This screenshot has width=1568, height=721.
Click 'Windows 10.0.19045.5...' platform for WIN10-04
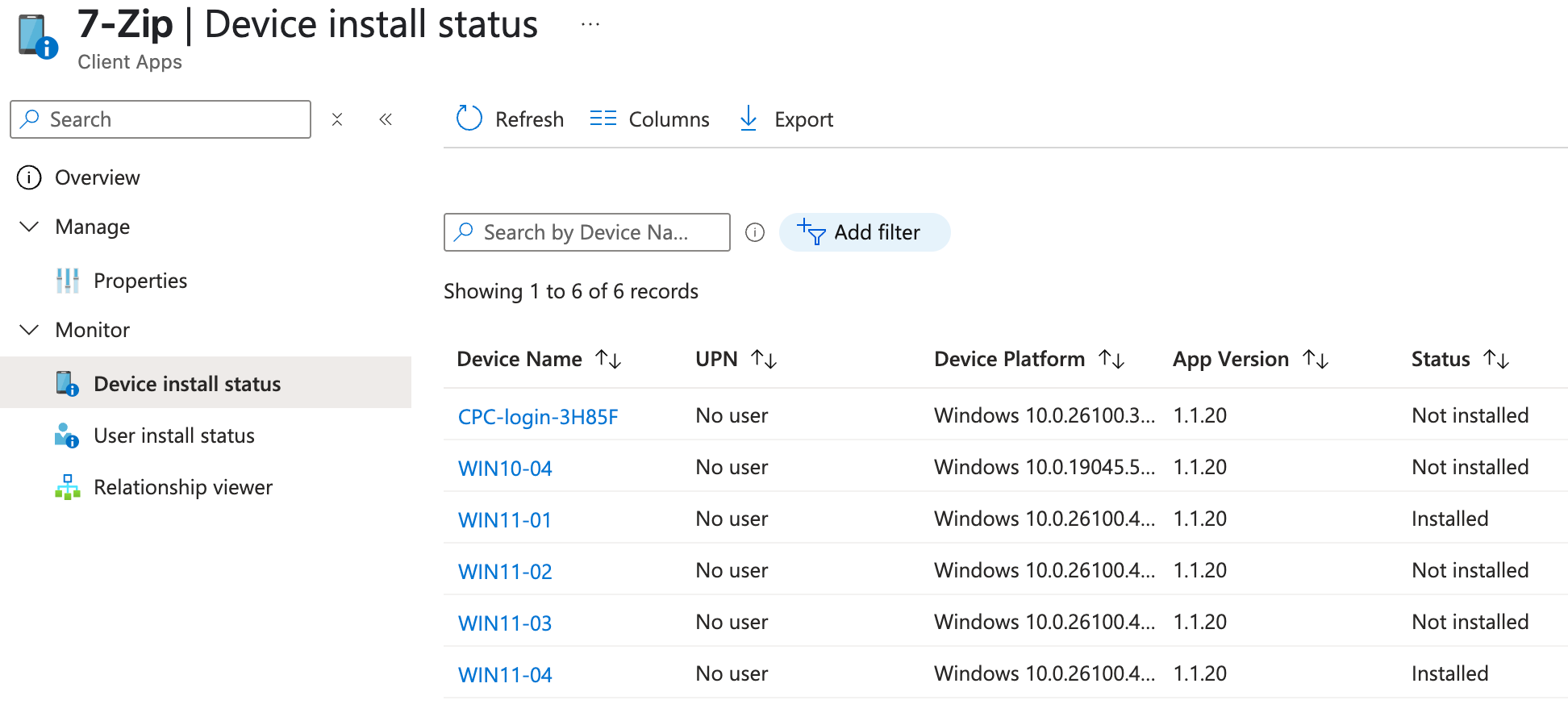click(1045, 467)
